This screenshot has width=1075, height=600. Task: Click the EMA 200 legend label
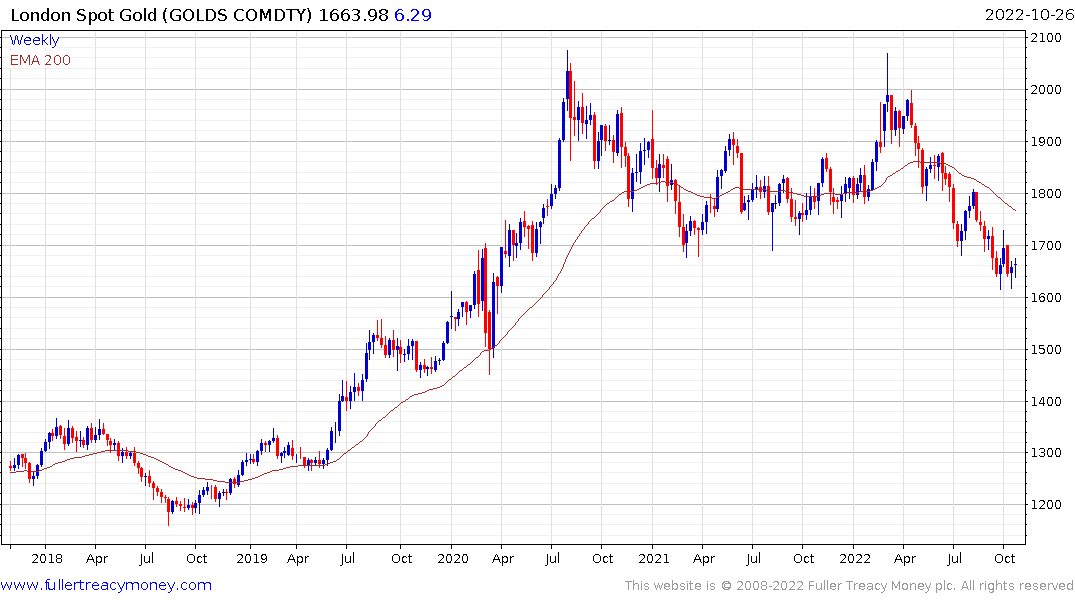(x=40, y=60)
